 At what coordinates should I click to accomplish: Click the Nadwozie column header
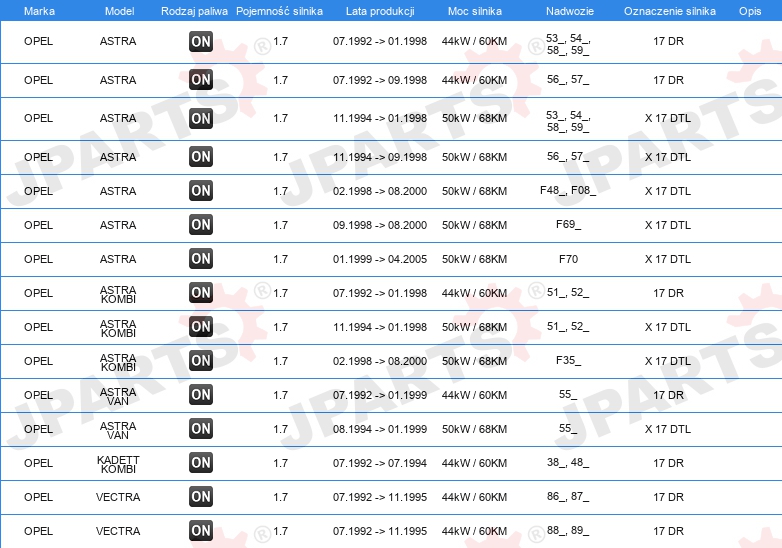(570, 11)
